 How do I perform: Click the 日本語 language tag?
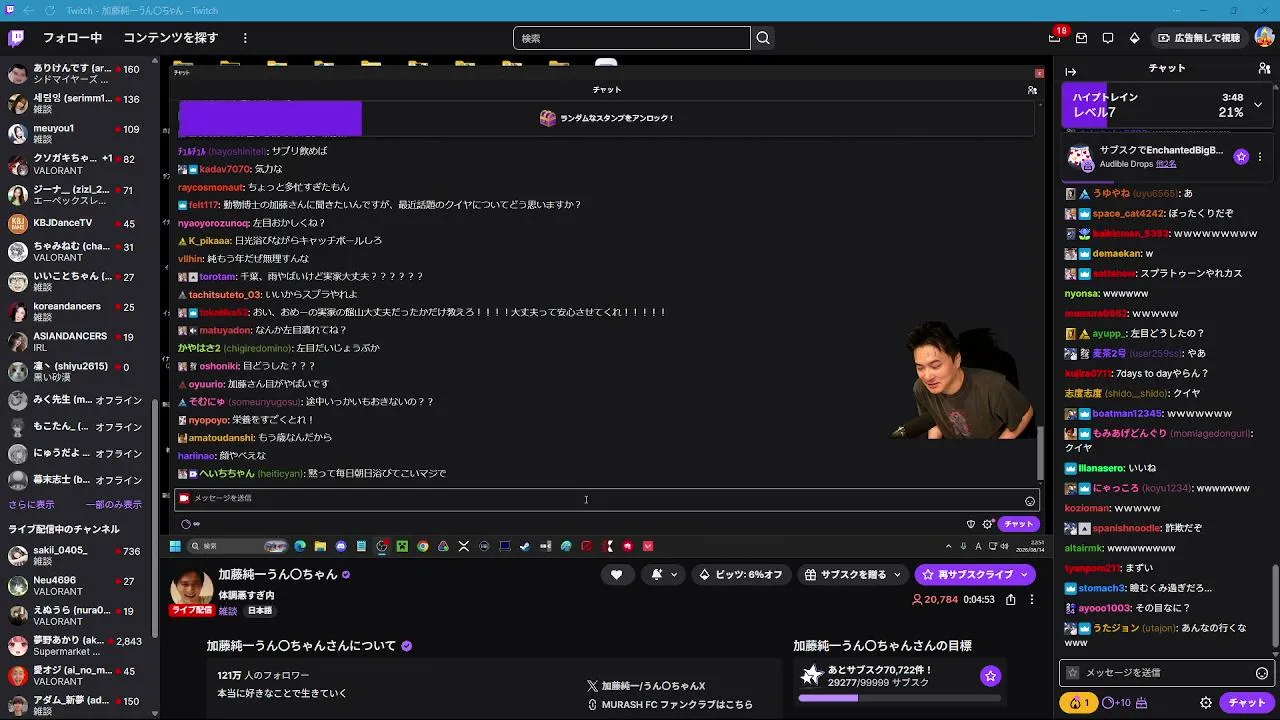coord(260,611)
